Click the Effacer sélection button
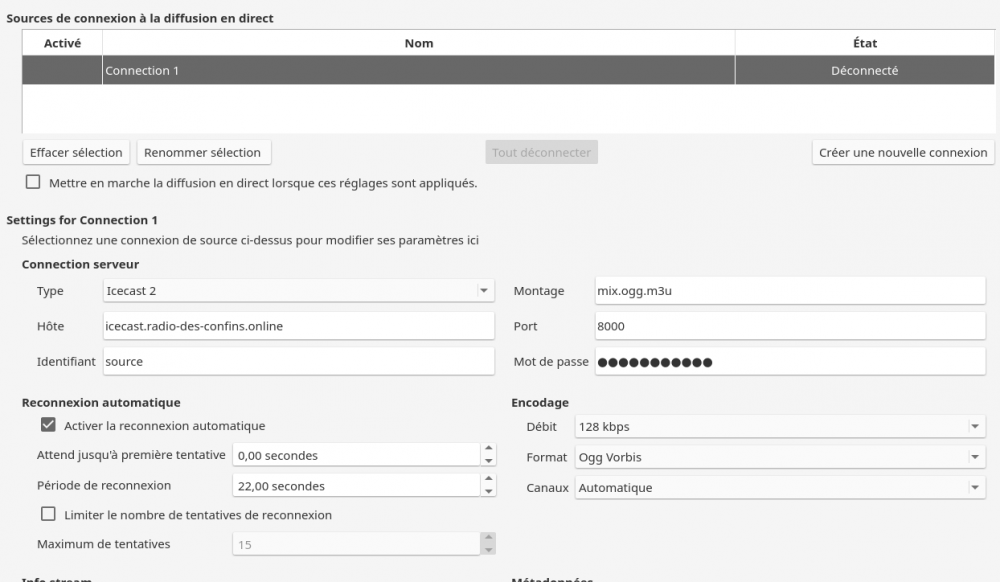 coord(76,153)
